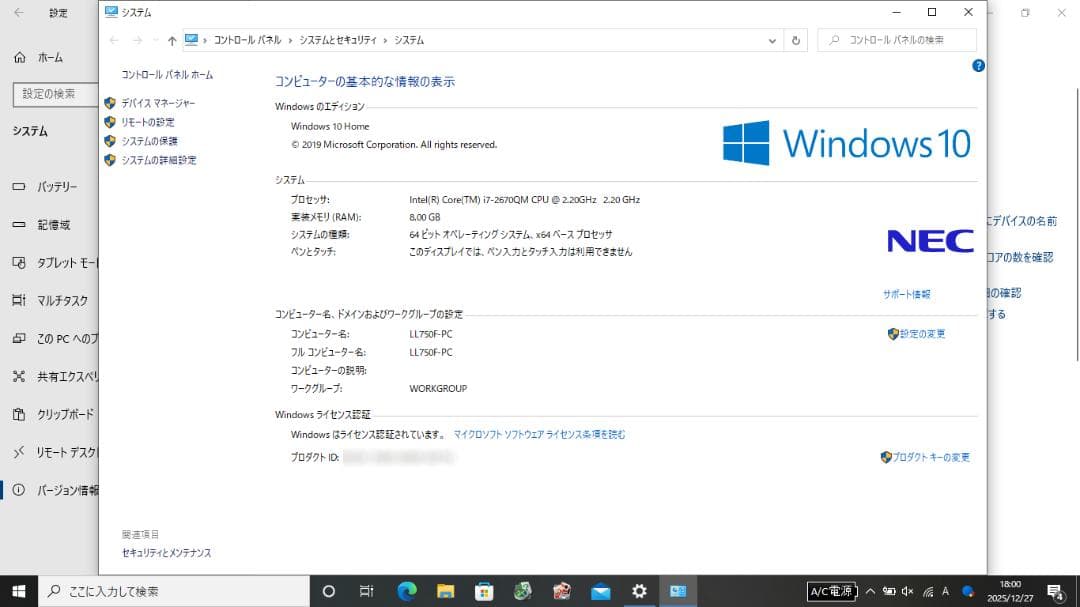Image resolution: width=1080 pixels, height=607 pixels.
Task: Open File Explorer from the taskbar
Action: pyautogui.click(x=445, y=591)
